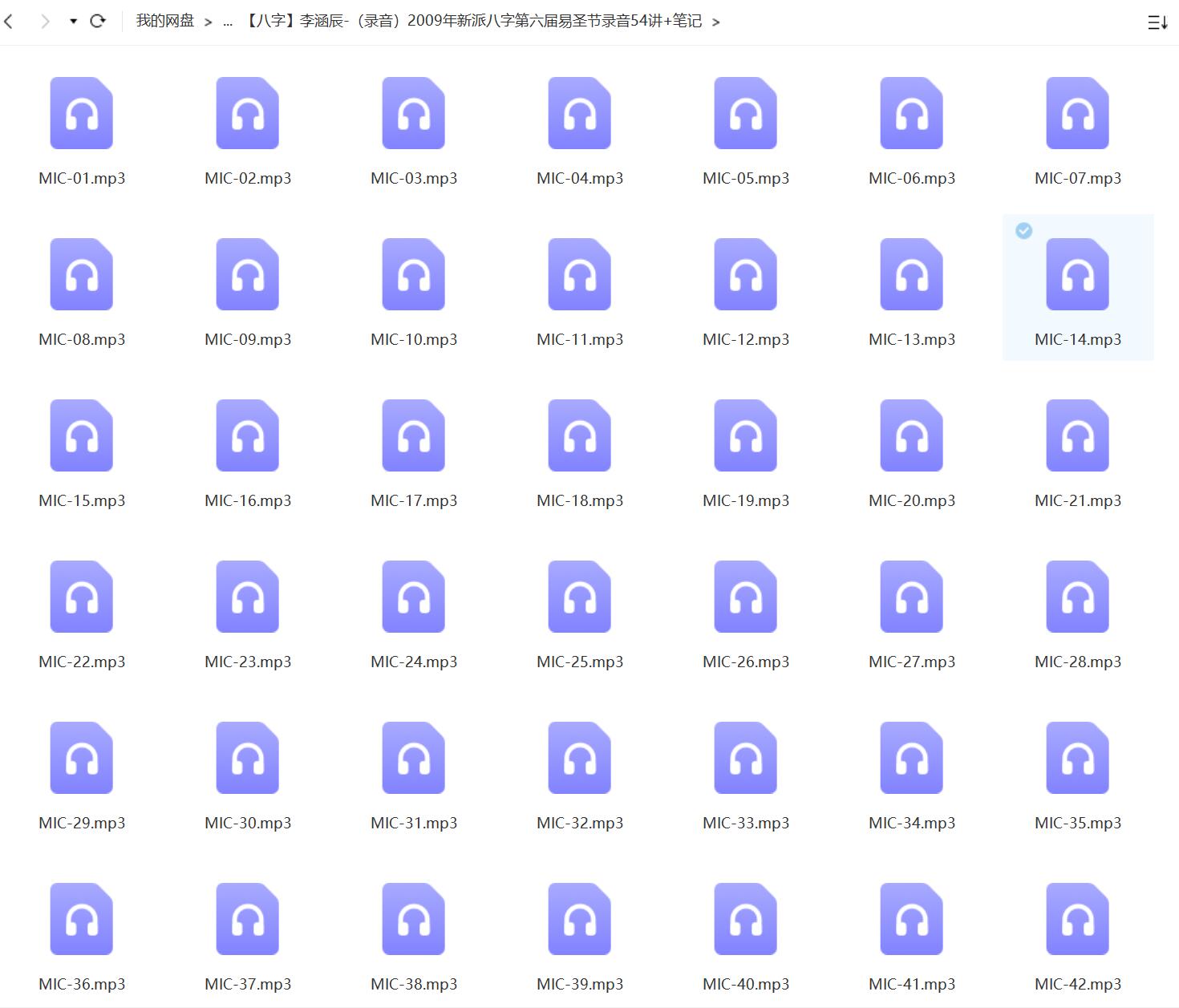
Task: Expand the collapsed breadcrumb ellipsis
Action: [x=228, y=22]
